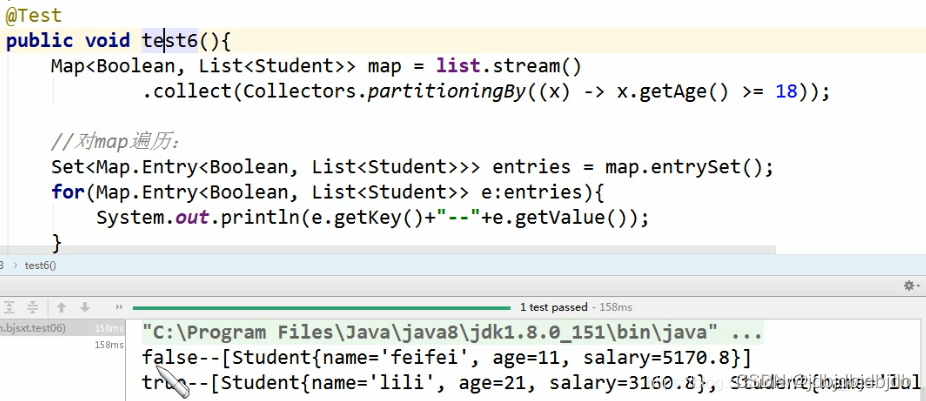
Task: Click '1 test passed' status text
Action: [553, 307]
